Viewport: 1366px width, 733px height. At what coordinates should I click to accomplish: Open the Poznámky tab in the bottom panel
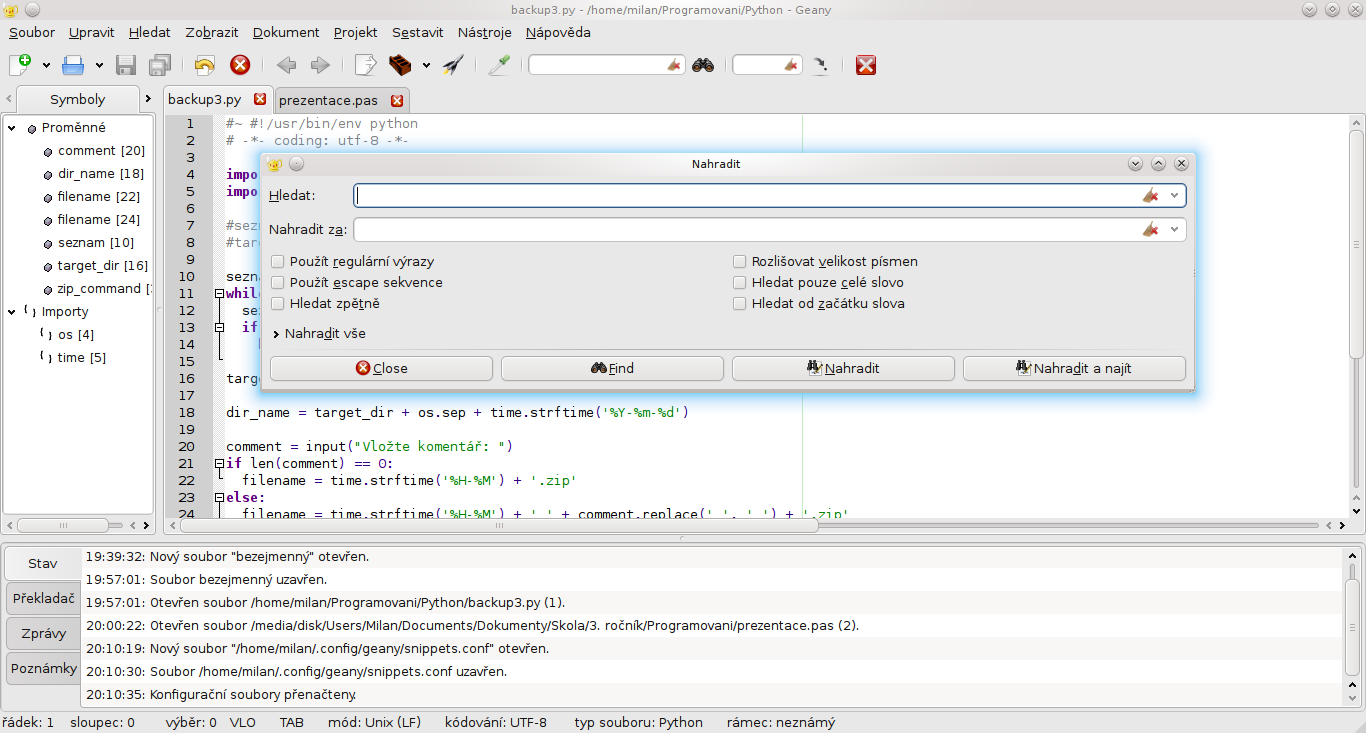43,669
